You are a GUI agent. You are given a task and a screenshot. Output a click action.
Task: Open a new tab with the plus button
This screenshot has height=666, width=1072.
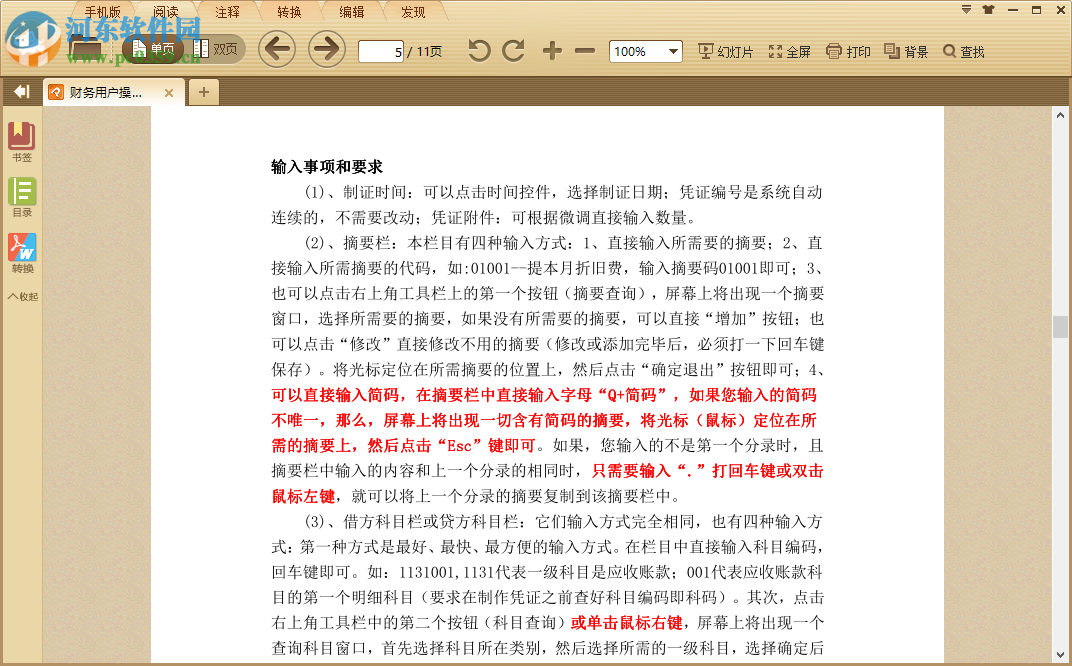[x=203, y=92]
